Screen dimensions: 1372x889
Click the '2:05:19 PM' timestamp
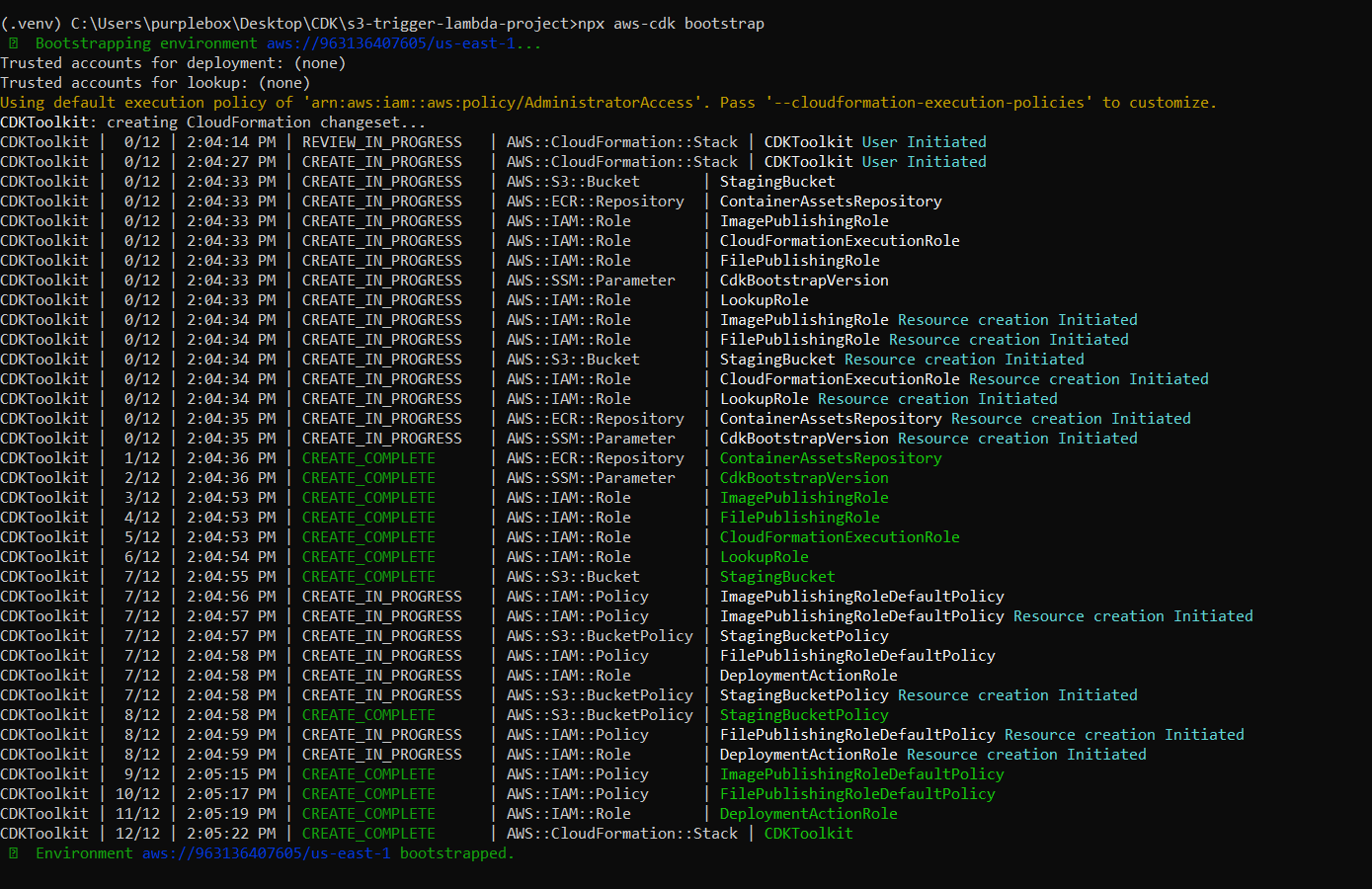coord(231,814)
